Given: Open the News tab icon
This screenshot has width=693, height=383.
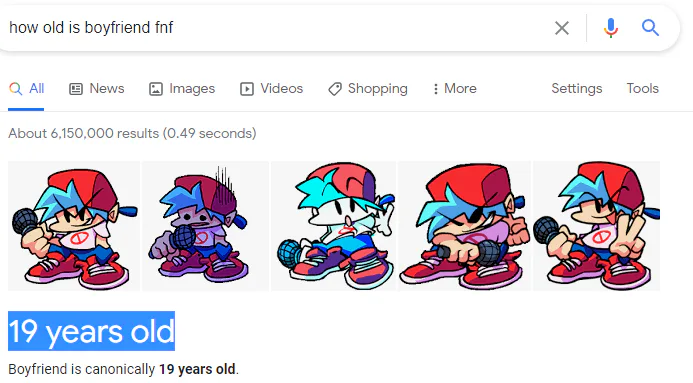Looking at the screenshot, I should (76, 89).
